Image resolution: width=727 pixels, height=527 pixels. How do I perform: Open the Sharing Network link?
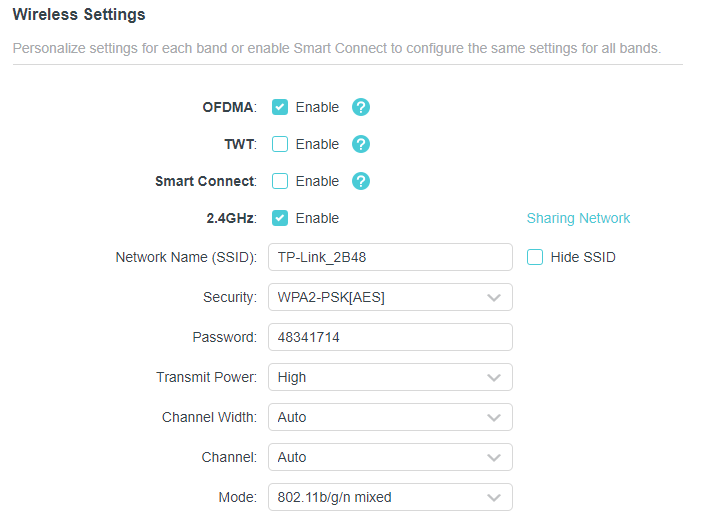click(x=578, y=218)
